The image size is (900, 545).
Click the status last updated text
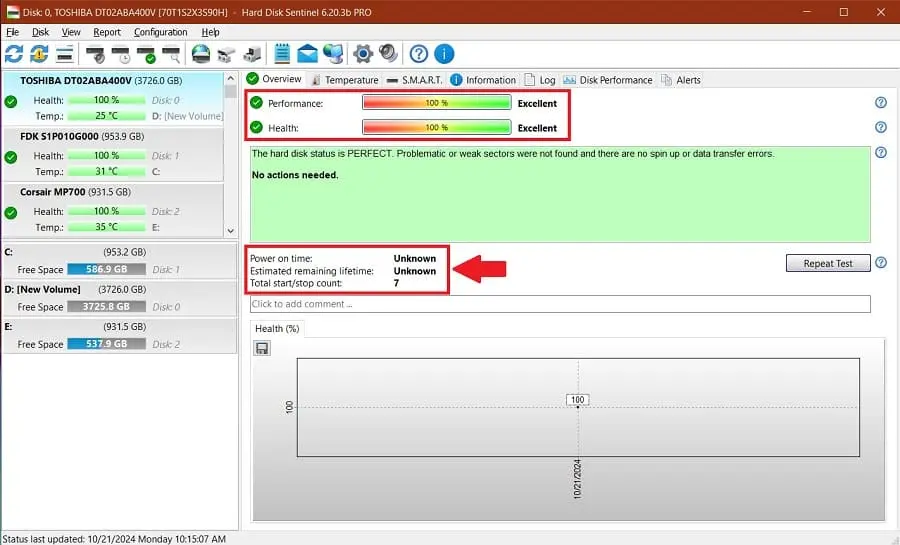pyautogui.click(x=114, y=539)
